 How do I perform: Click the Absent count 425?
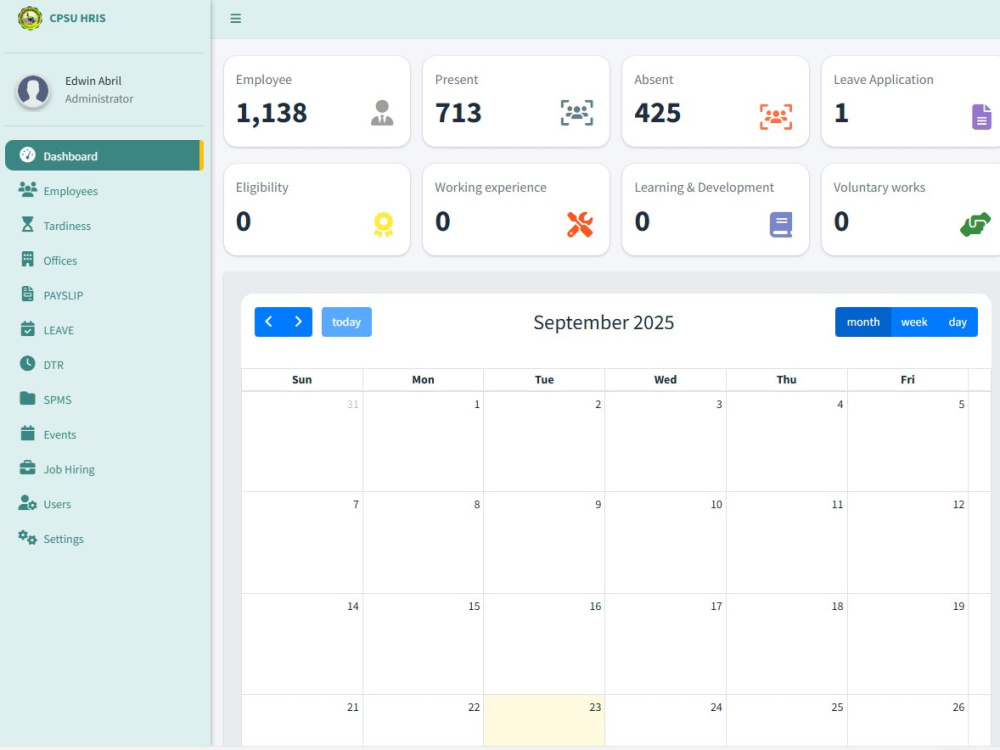(658, 113)
